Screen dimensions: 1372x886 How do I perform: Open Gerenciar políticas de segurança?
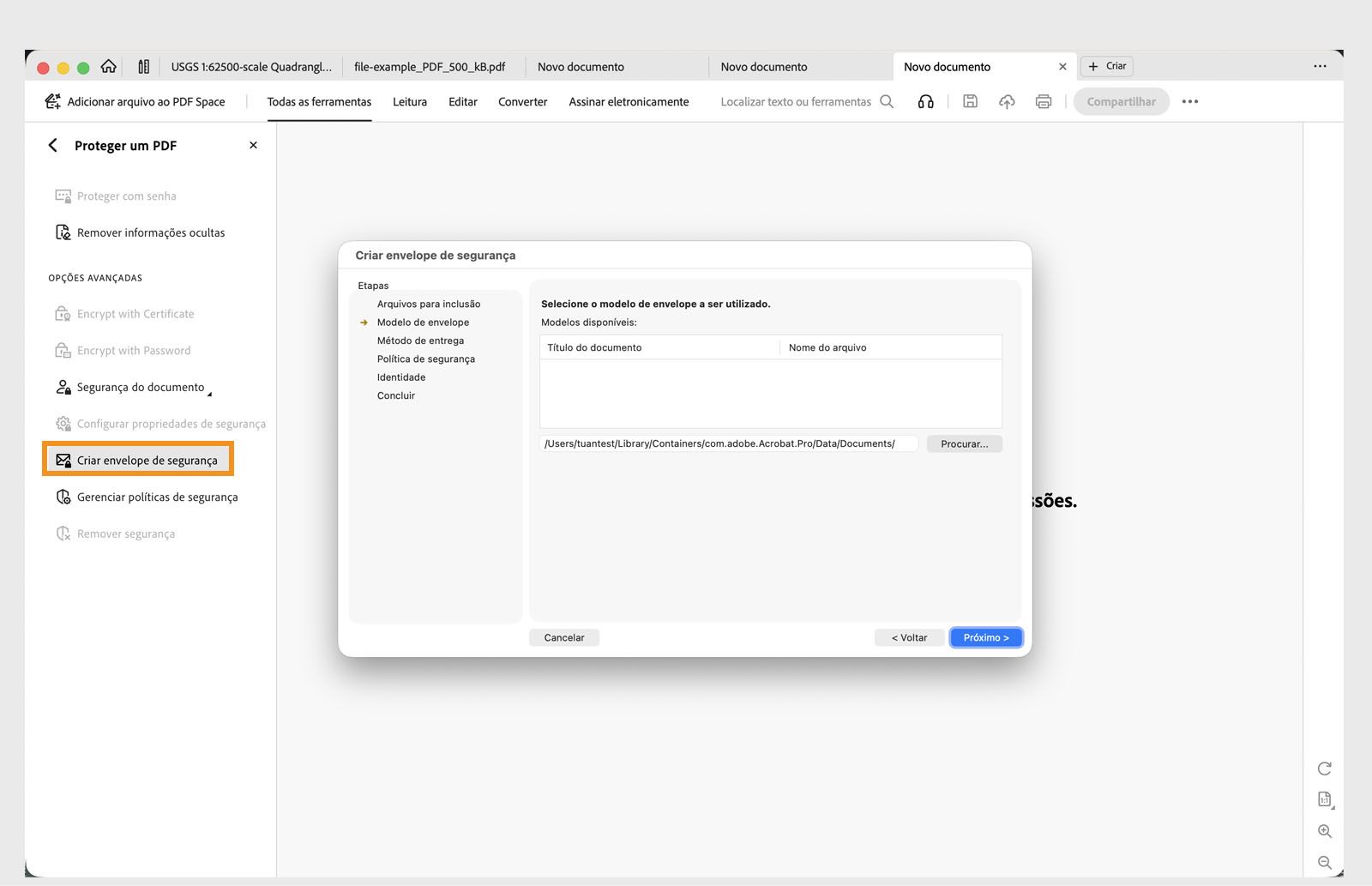coord(147,497)
